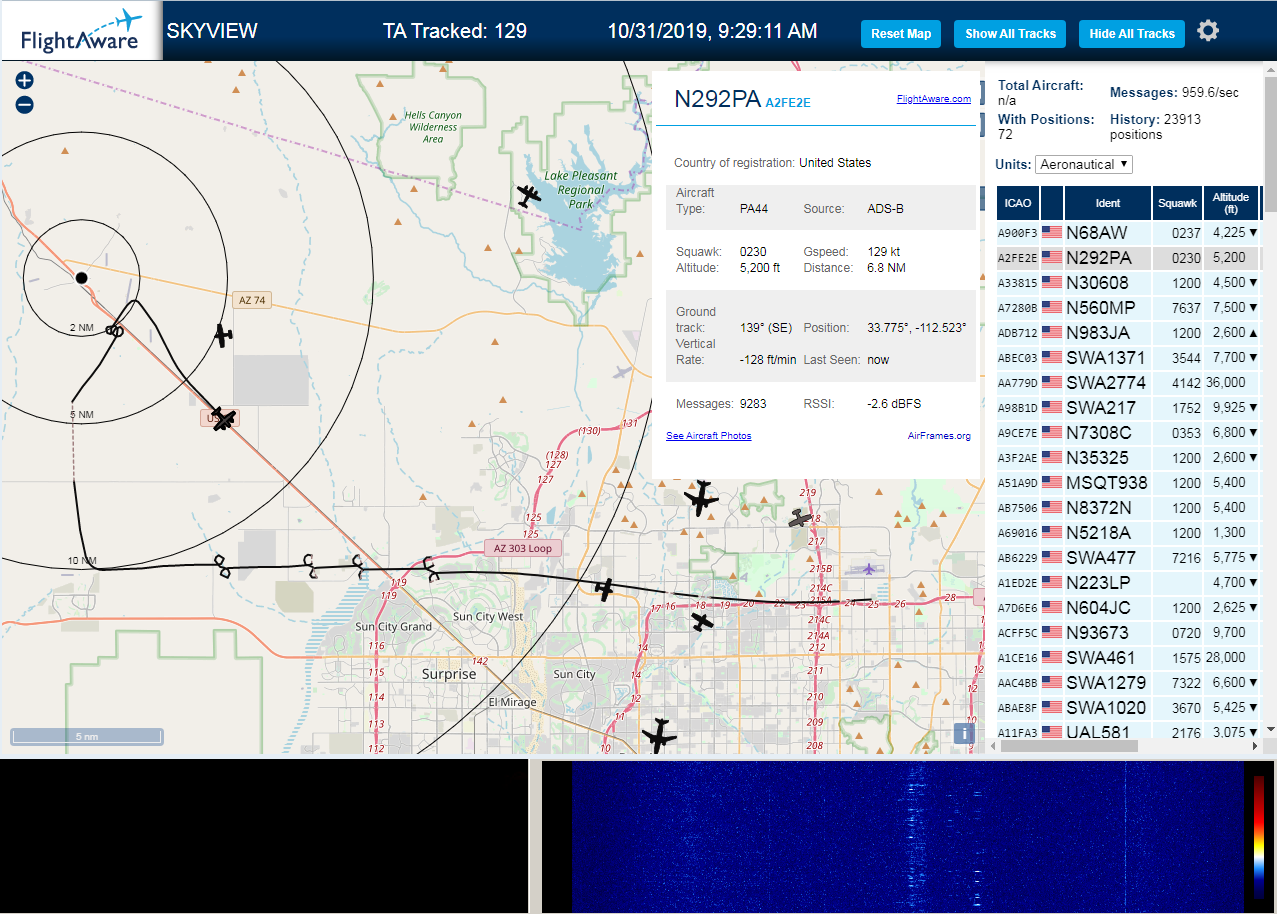Click Hide All Tracks

pyautogui.click(x=1132, y=34)
